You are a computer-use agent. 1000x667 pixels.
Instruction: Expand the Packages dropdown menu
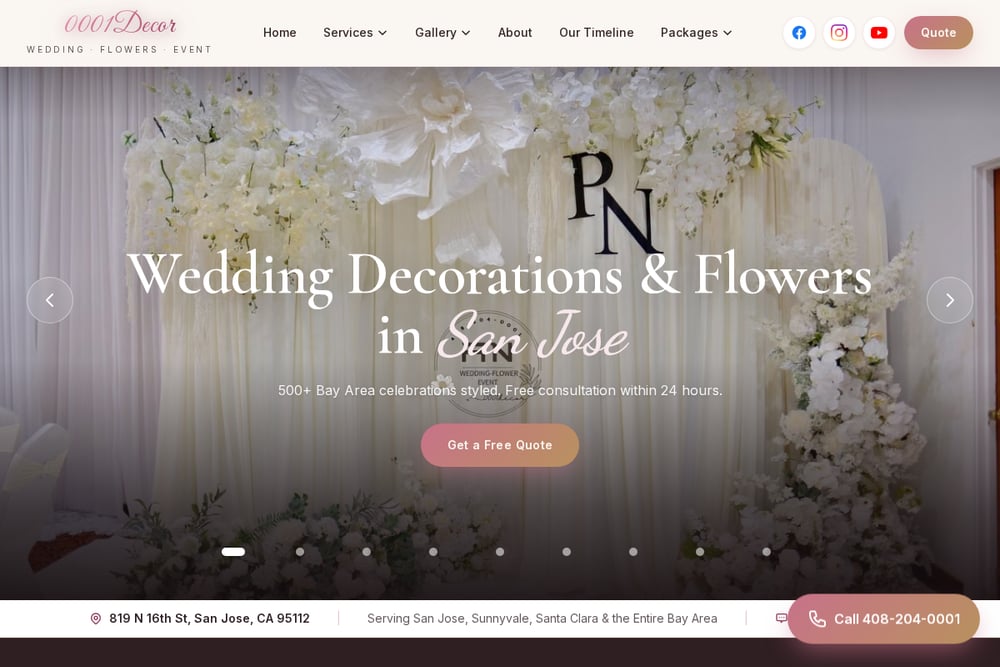coord(696,33)
